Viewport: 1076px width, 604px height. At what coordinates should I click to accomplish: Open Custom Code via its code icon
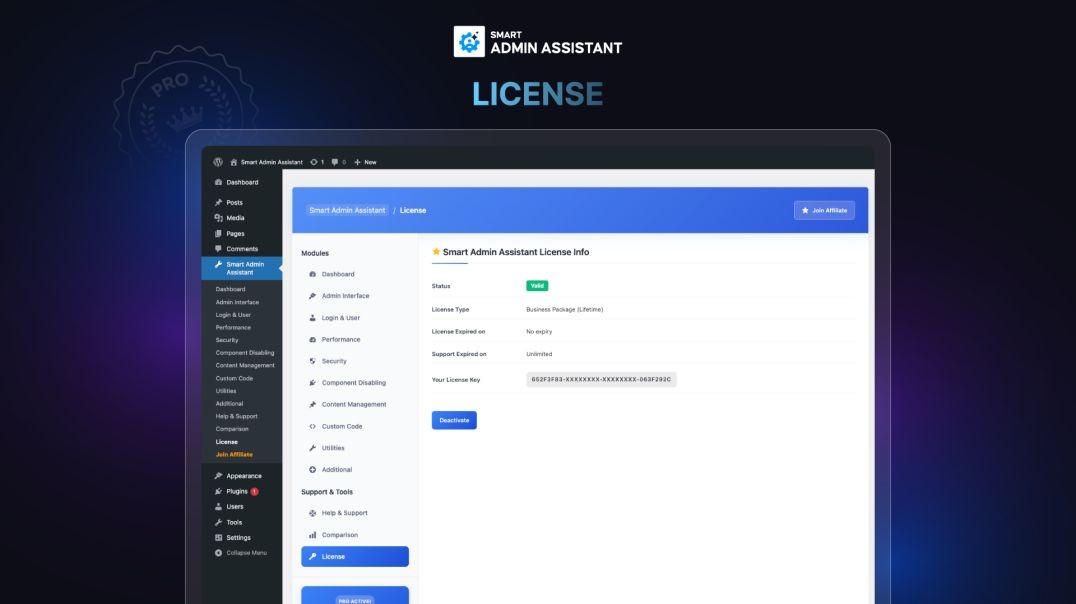pos(313,426)
